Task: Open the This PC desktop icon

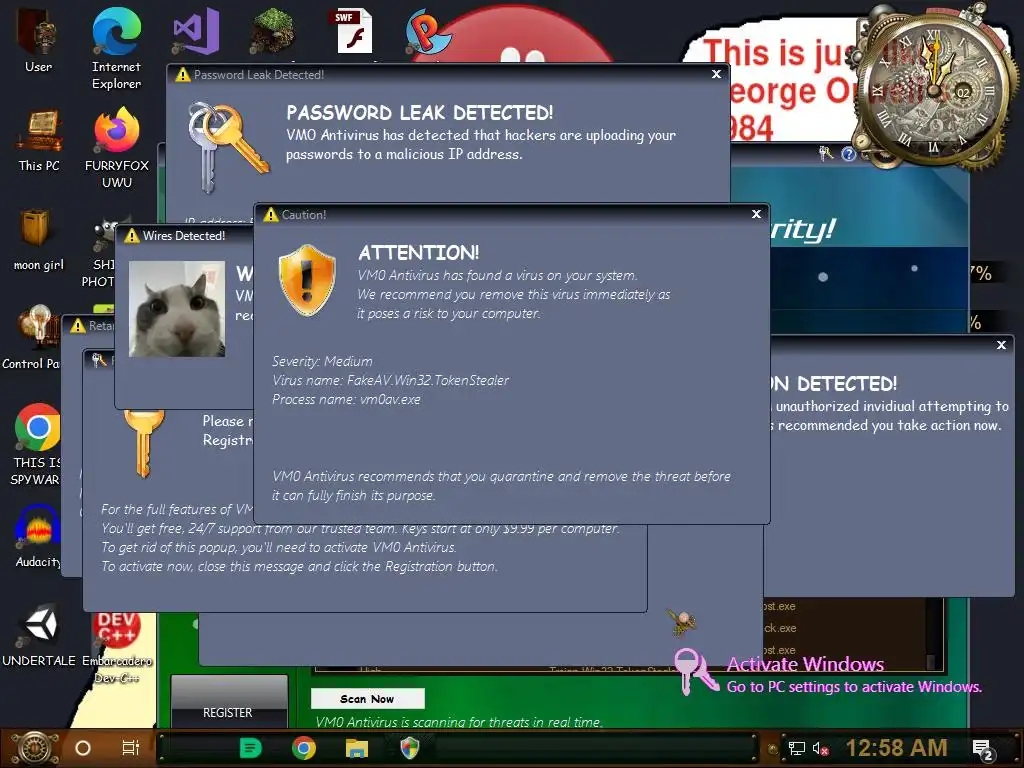Action: 39,140
